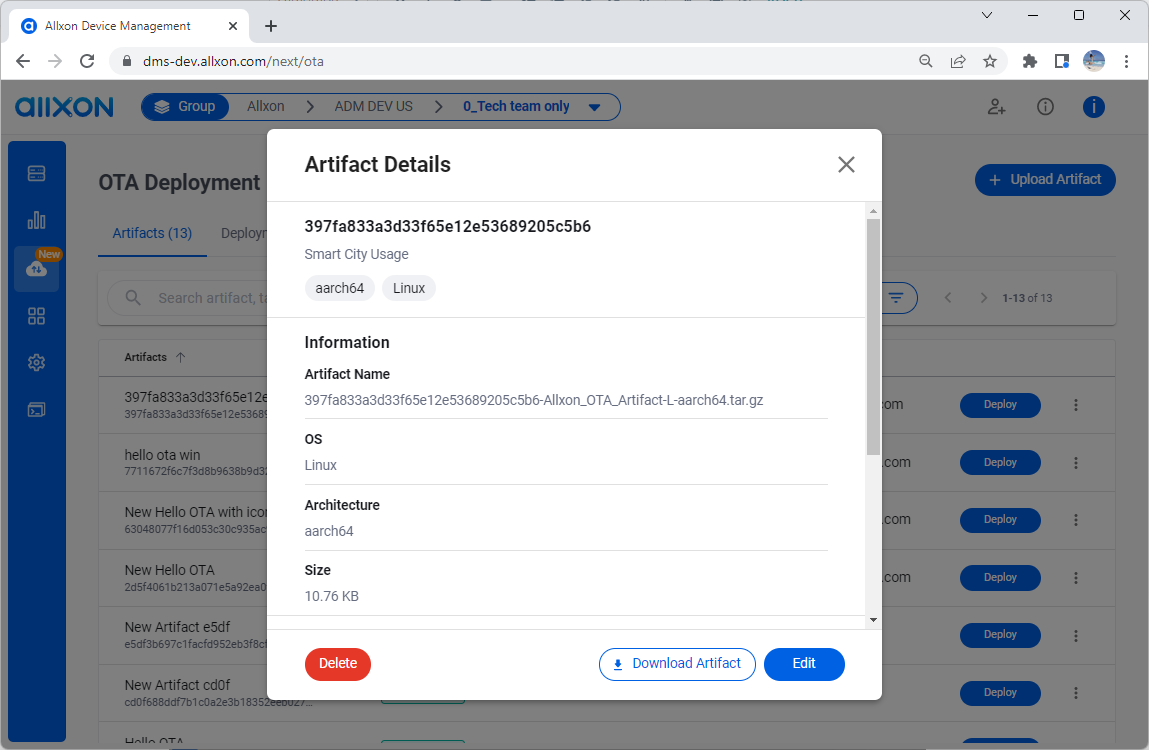This screenshot has width=1149, height=750.
Task: Delete the artifact with the red button
Action: [x=337, y=664]
